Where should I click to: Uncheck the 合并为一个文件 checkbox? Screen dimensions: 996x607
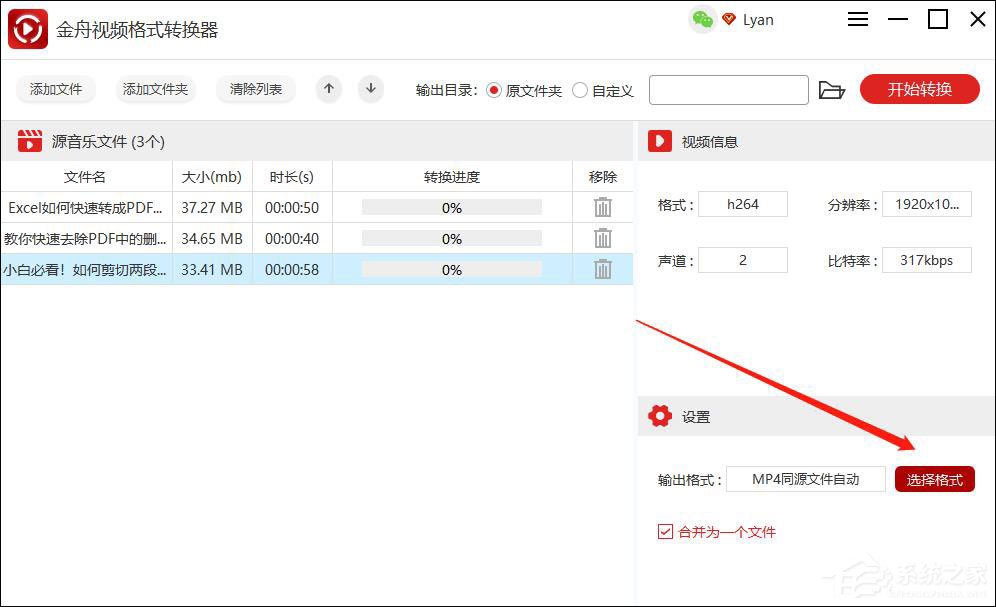(664, 532)
